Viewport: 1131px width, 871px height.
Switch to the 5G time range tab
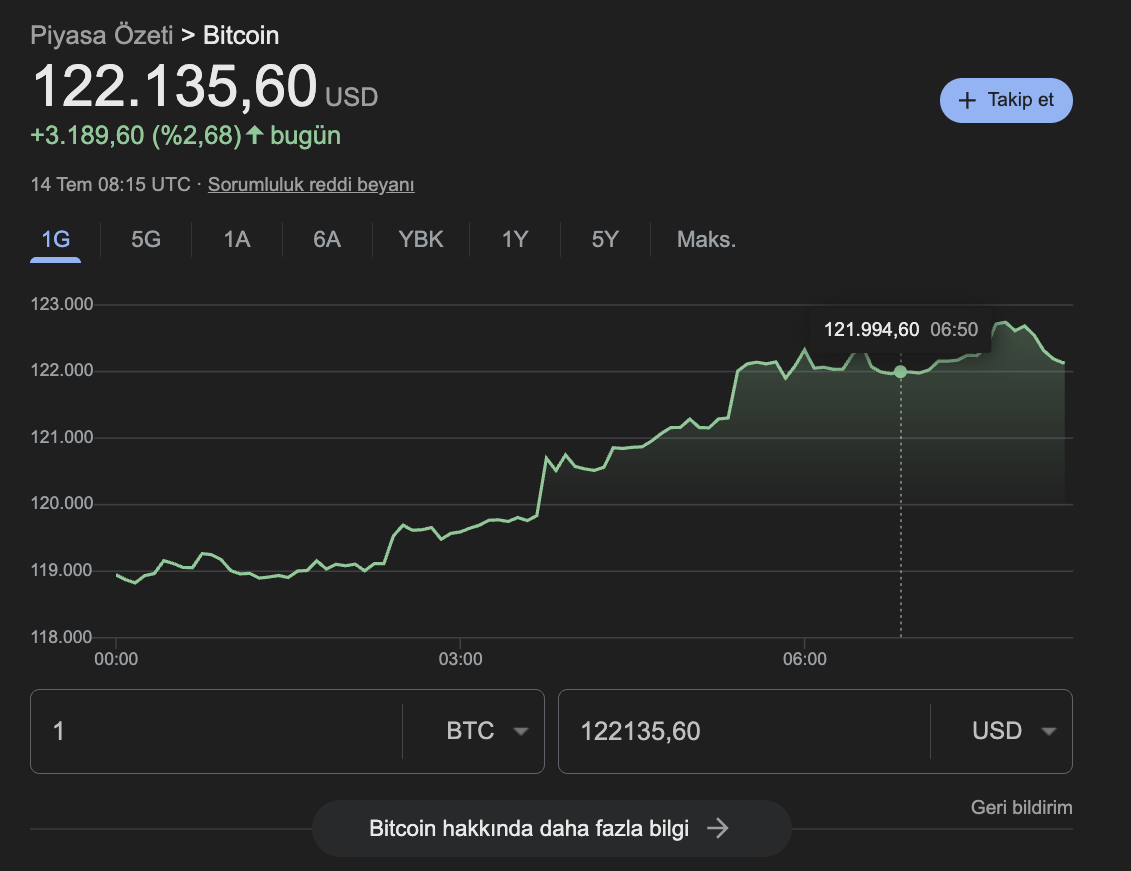click(x=146, y=239)
